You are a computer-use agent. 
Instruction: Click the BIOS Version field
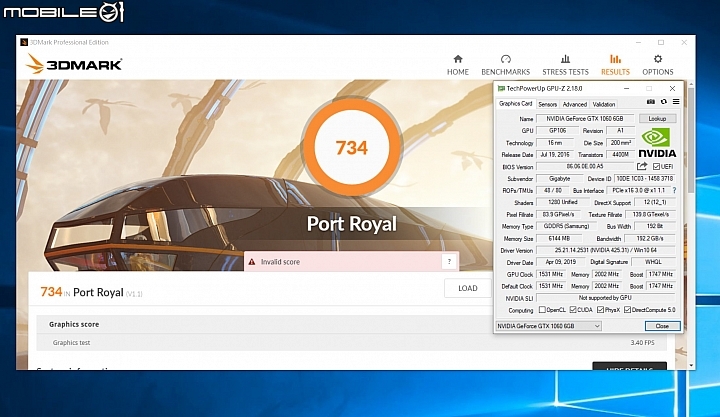click(585, 166)
